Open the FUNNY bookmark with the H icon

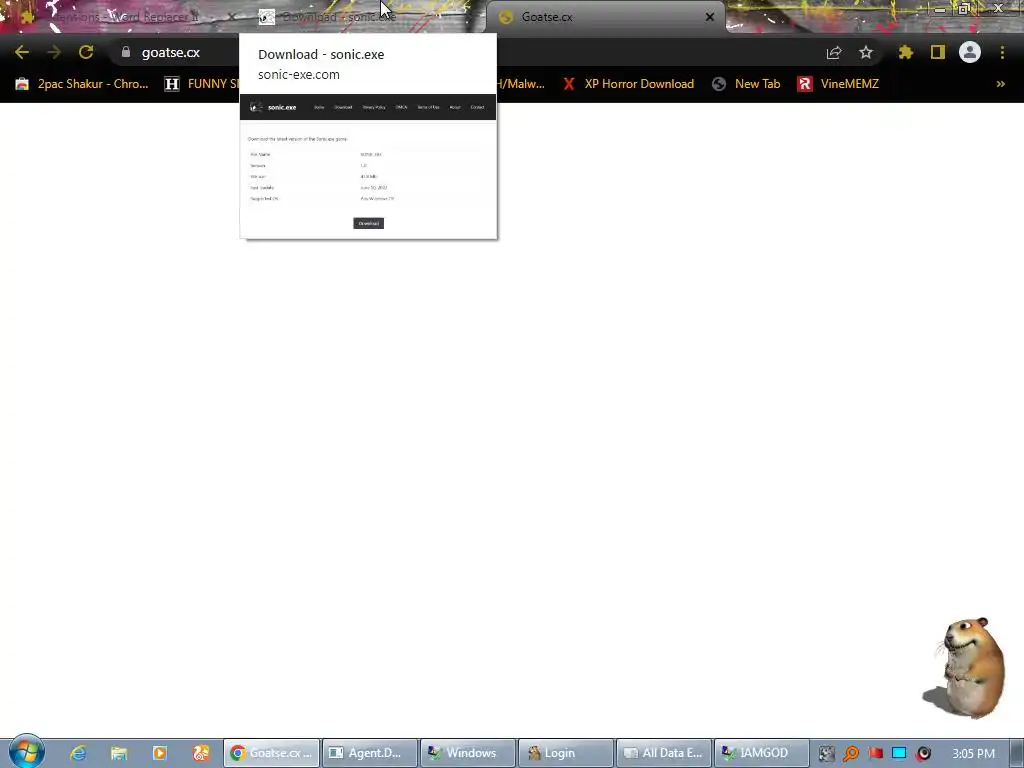(202, 84)
